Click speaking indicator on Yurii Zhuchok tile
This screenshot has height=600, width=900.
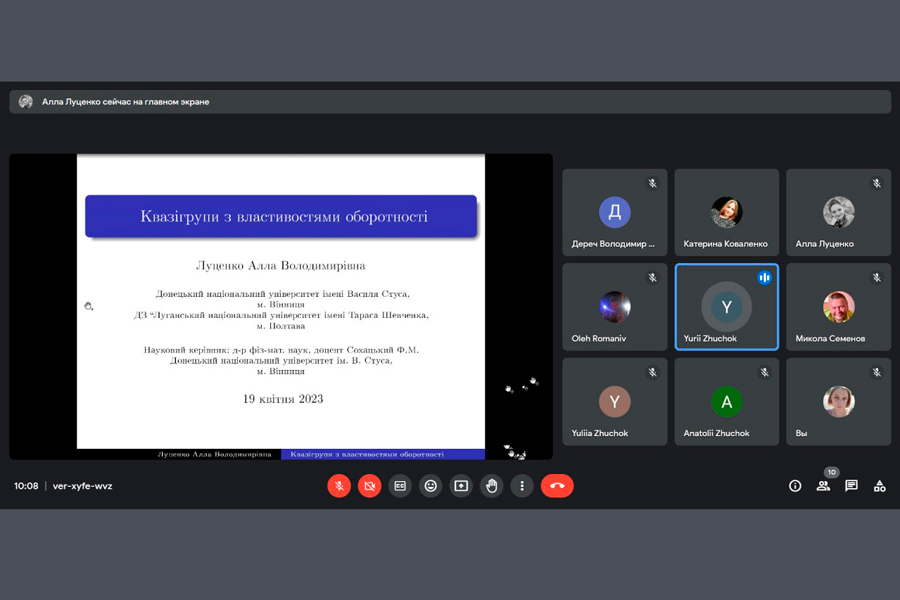click(x=765, y=277)
